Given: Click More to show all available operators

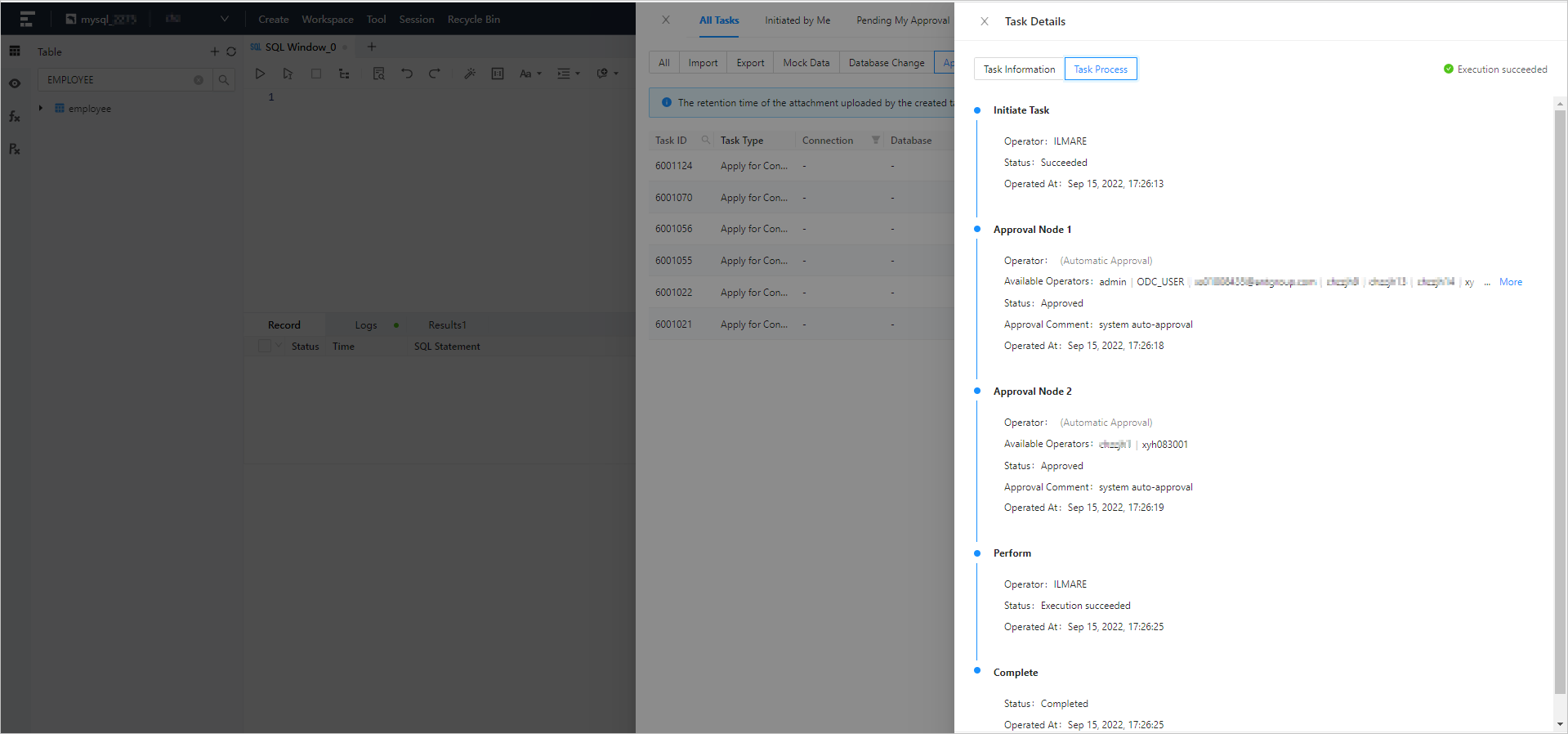Looking at the screenshot, I should pos(1510,282).
